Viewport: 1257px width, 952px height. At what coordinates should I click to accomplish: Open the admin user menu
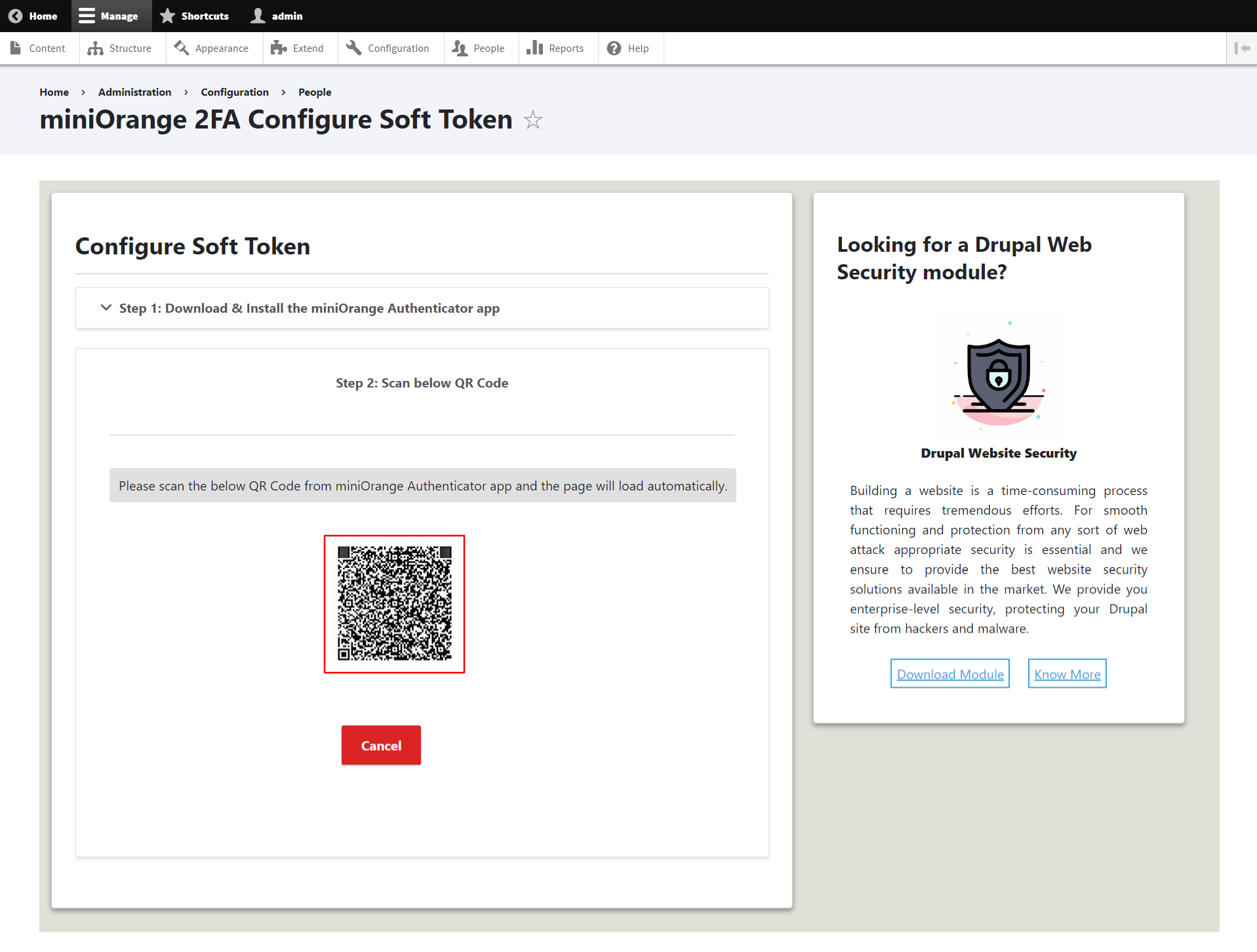tap(277, 16)
